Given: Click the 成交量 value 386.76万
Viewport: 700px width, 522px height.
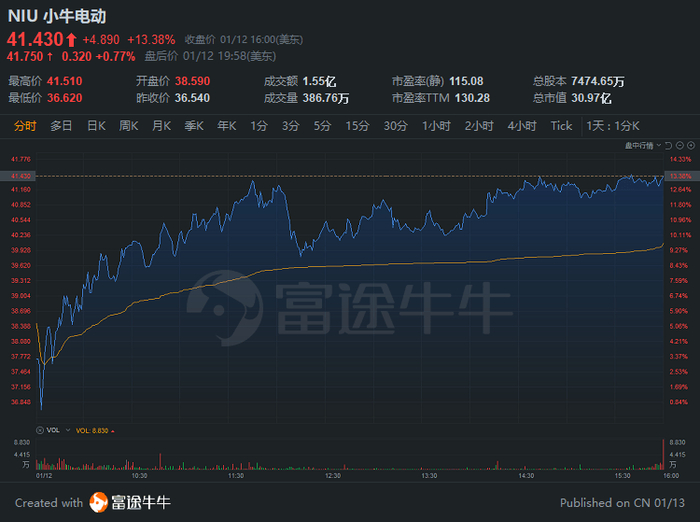Looking at the screenshot, I should tap(326, 98).
